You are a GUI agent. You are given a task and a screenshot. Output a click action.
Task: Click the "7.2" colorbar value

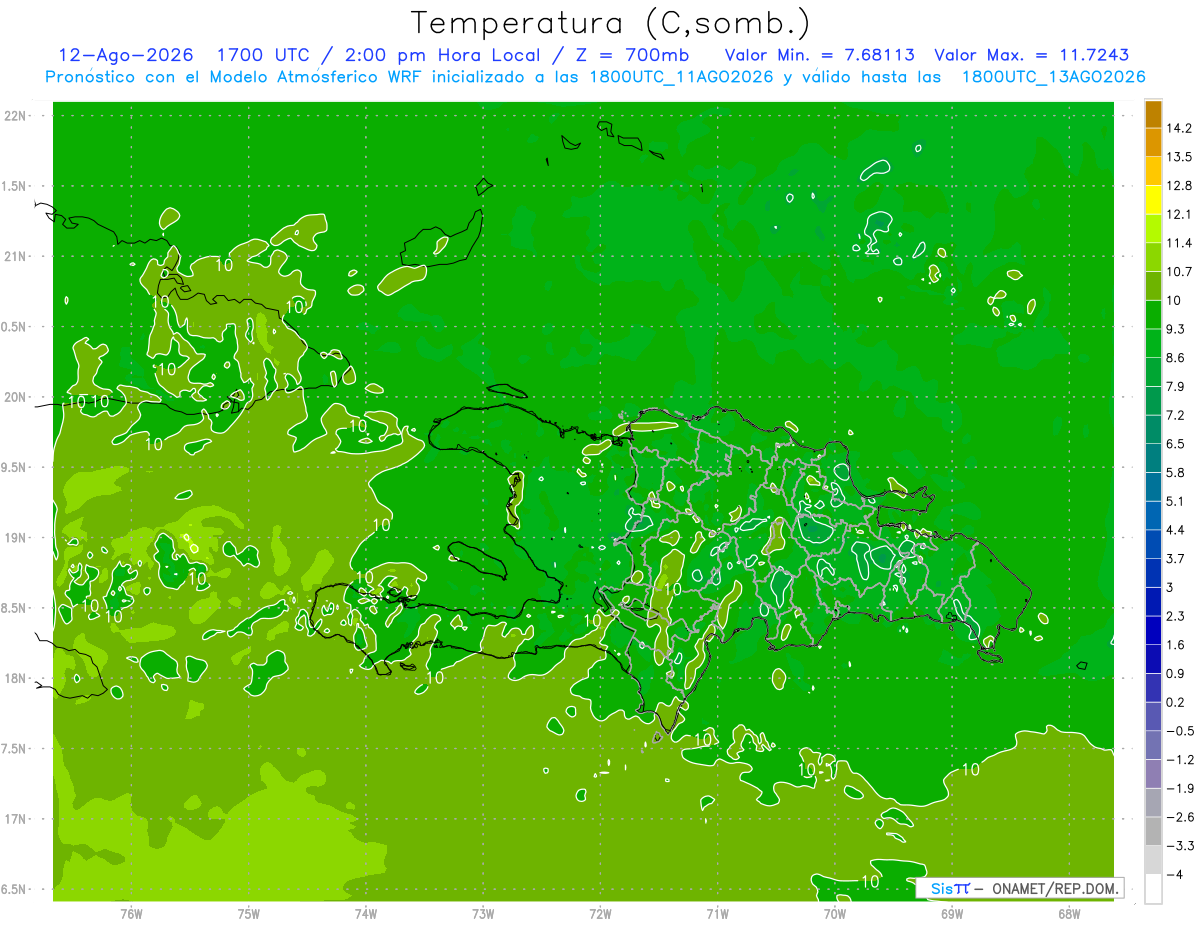tap(1176, 415)
